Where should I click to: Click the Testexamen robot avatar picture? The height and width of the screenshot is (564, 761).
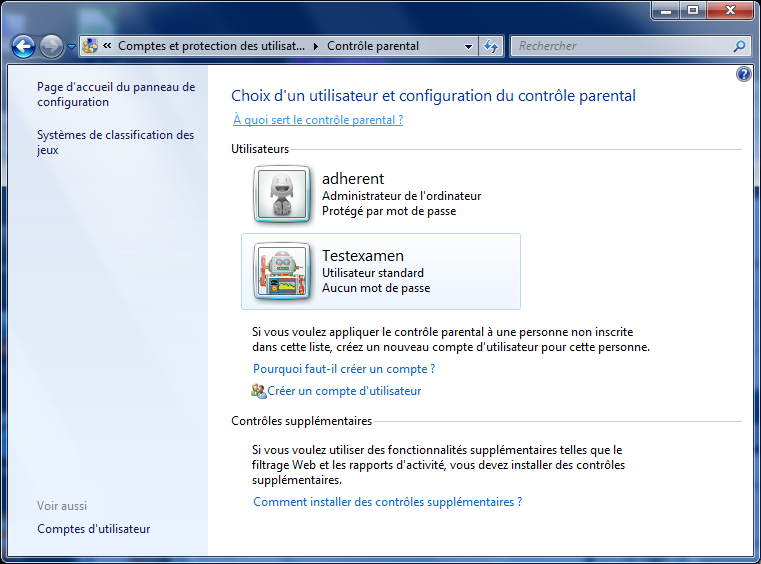pyautogui.click(x=282, y=271)
